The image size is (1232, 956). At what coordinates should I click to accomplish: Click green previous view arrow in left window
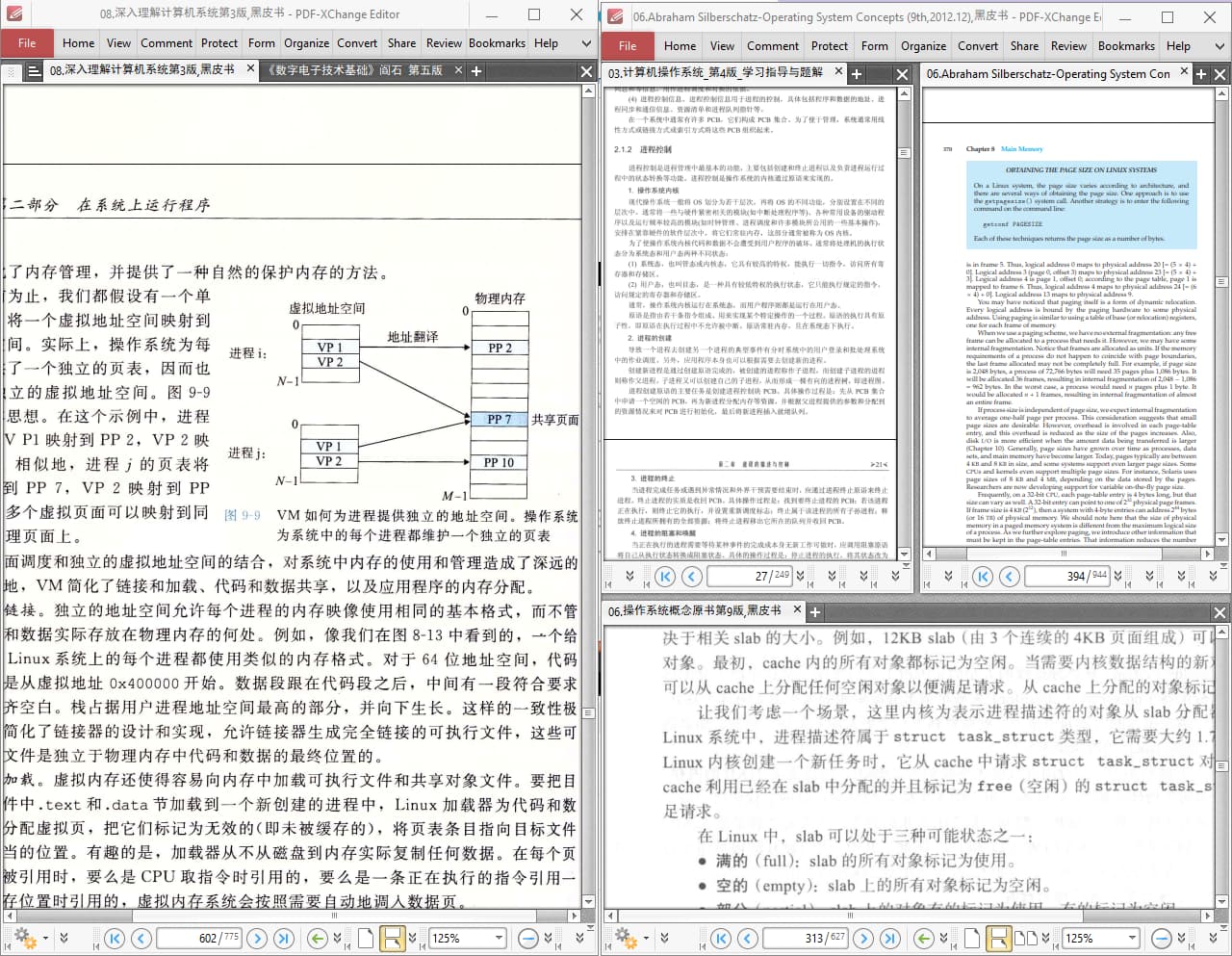point(317,938)
